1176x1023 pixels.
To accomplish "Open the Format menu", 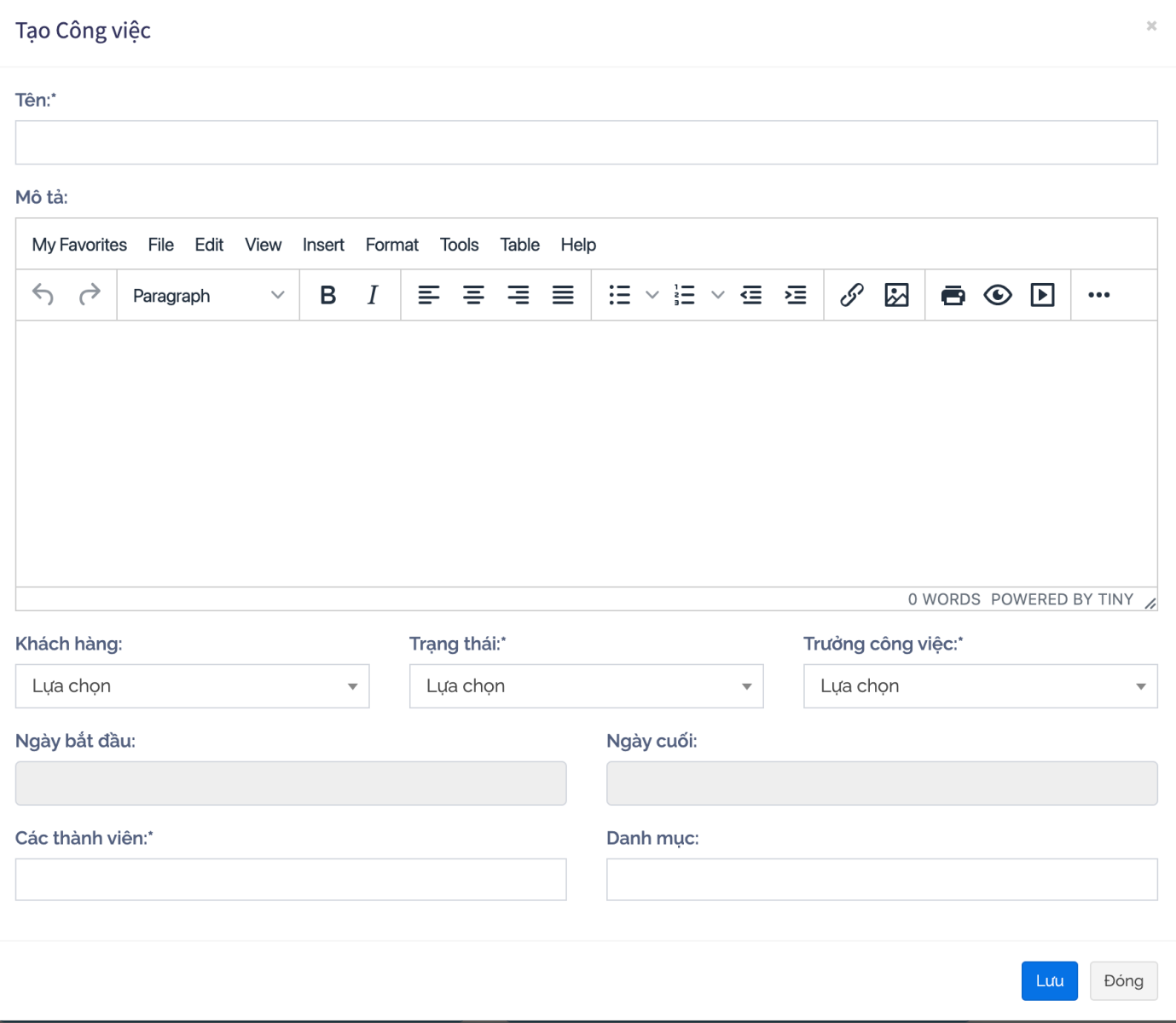I will pos(391,245).
